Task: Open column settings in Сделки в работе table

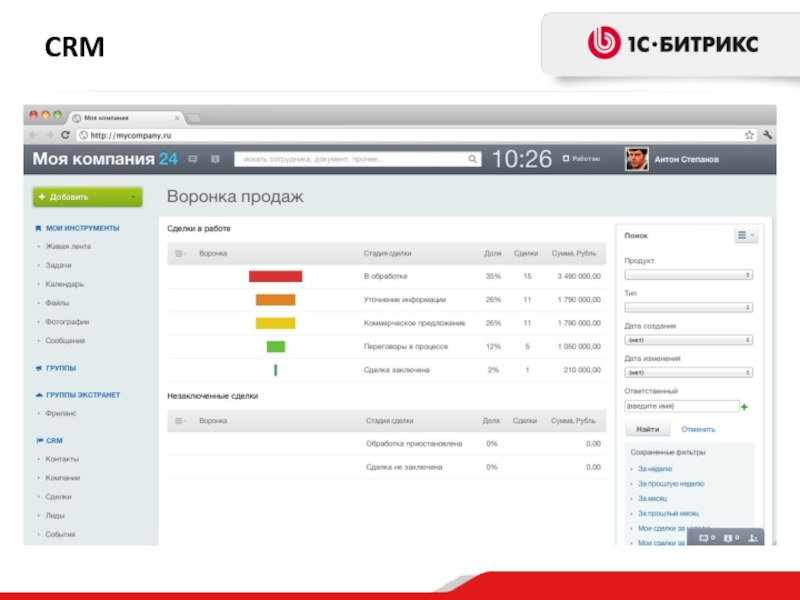Action: click(180, 253)
